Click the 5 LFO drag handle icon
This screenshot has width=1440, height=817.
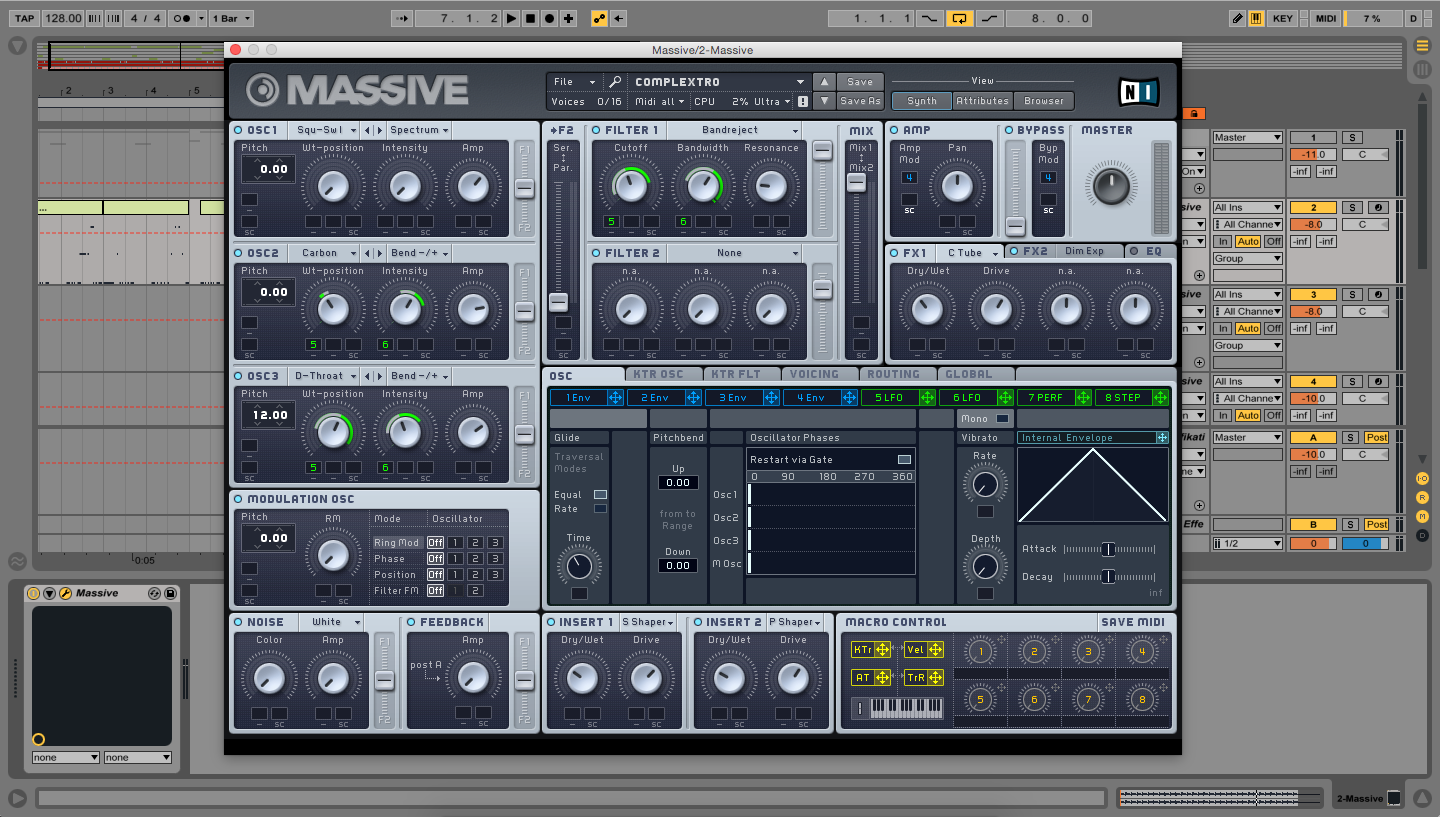(927, 398)
